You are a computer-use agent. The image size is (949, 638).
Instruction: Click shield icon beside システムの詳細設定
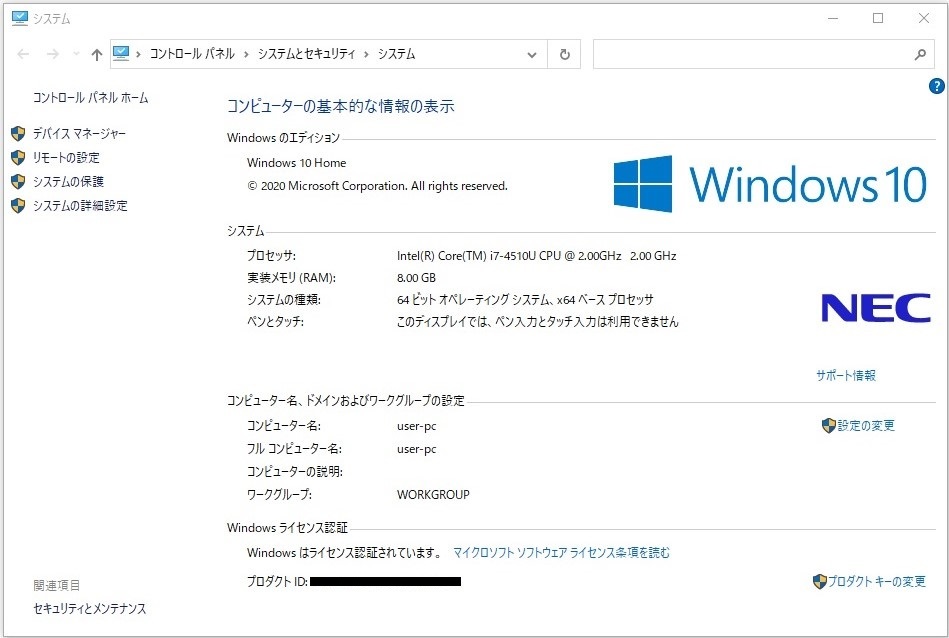coord(18,206)
